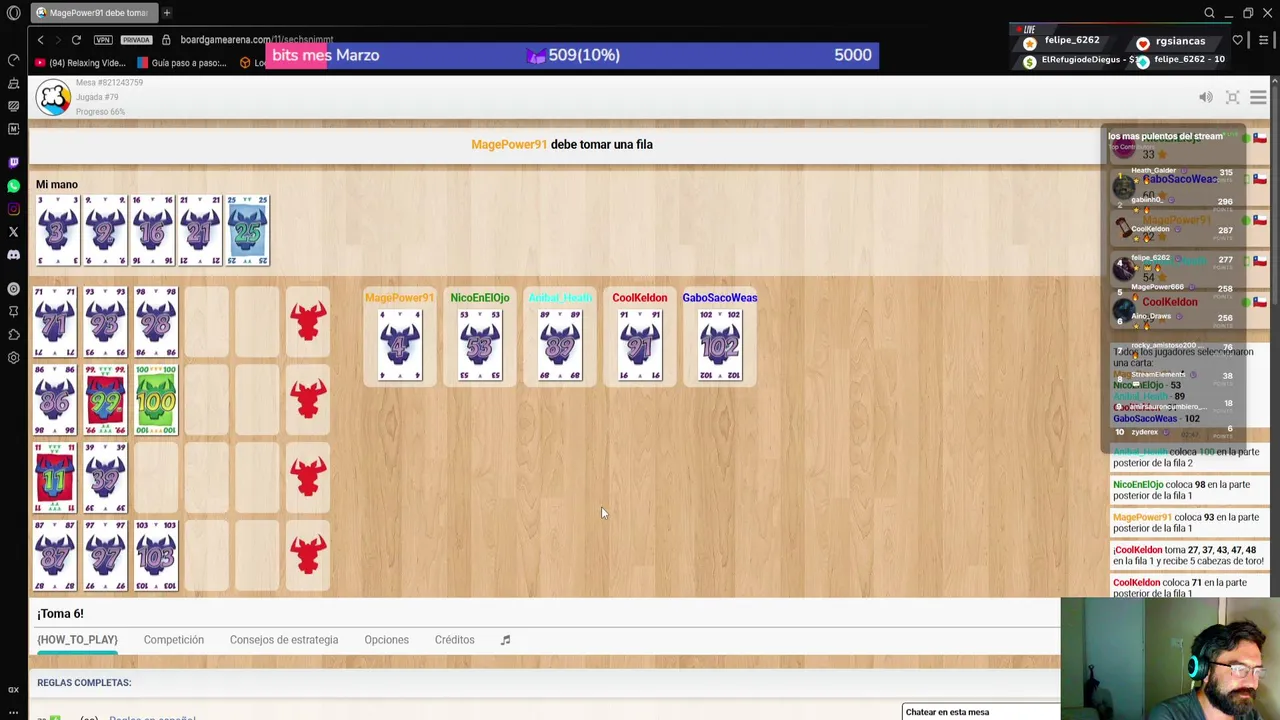
Task: Open Discord in the sidebar
Action: pos(13,255)
